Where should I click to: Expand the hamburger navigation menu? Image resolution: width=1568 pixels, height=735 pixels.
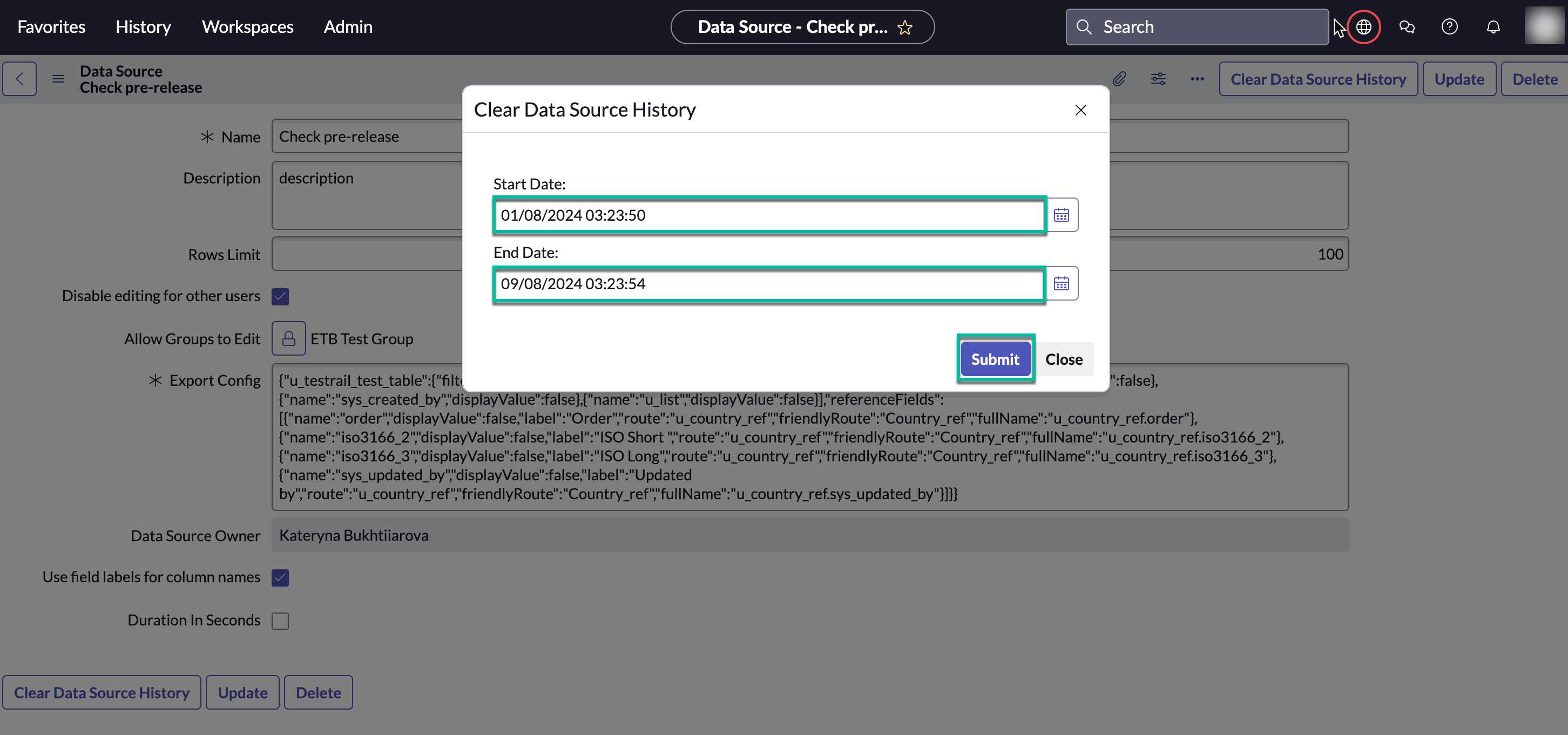pos(58,78)
